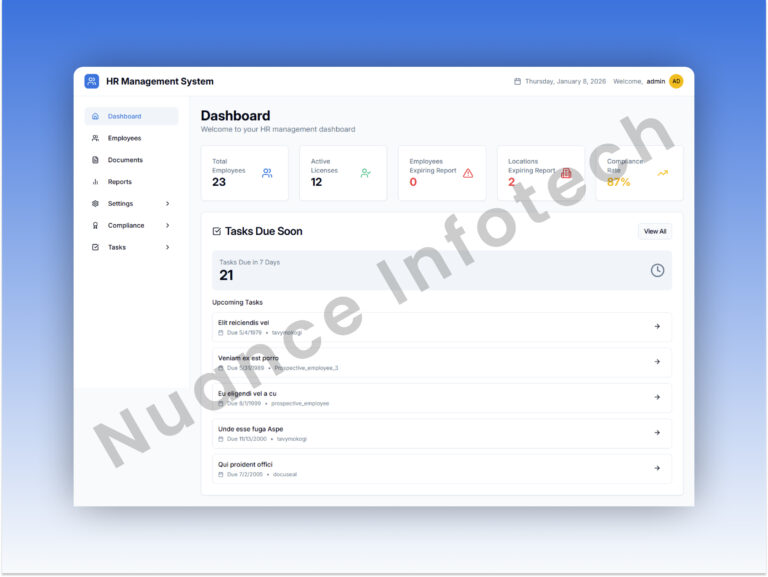This screenshot has width=768, height=577.
Task: Click the Active Licenses user-check icon
Action: (366, 173)
